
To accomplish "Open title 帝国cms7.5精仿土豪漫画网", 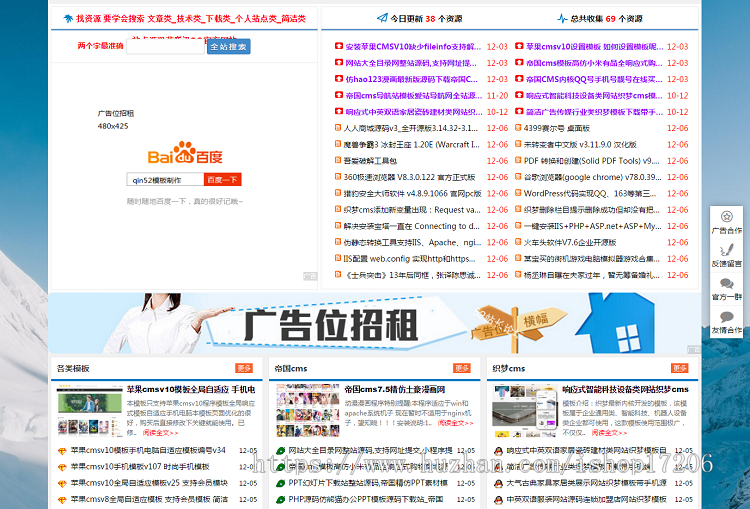I will tap(395, 389).
